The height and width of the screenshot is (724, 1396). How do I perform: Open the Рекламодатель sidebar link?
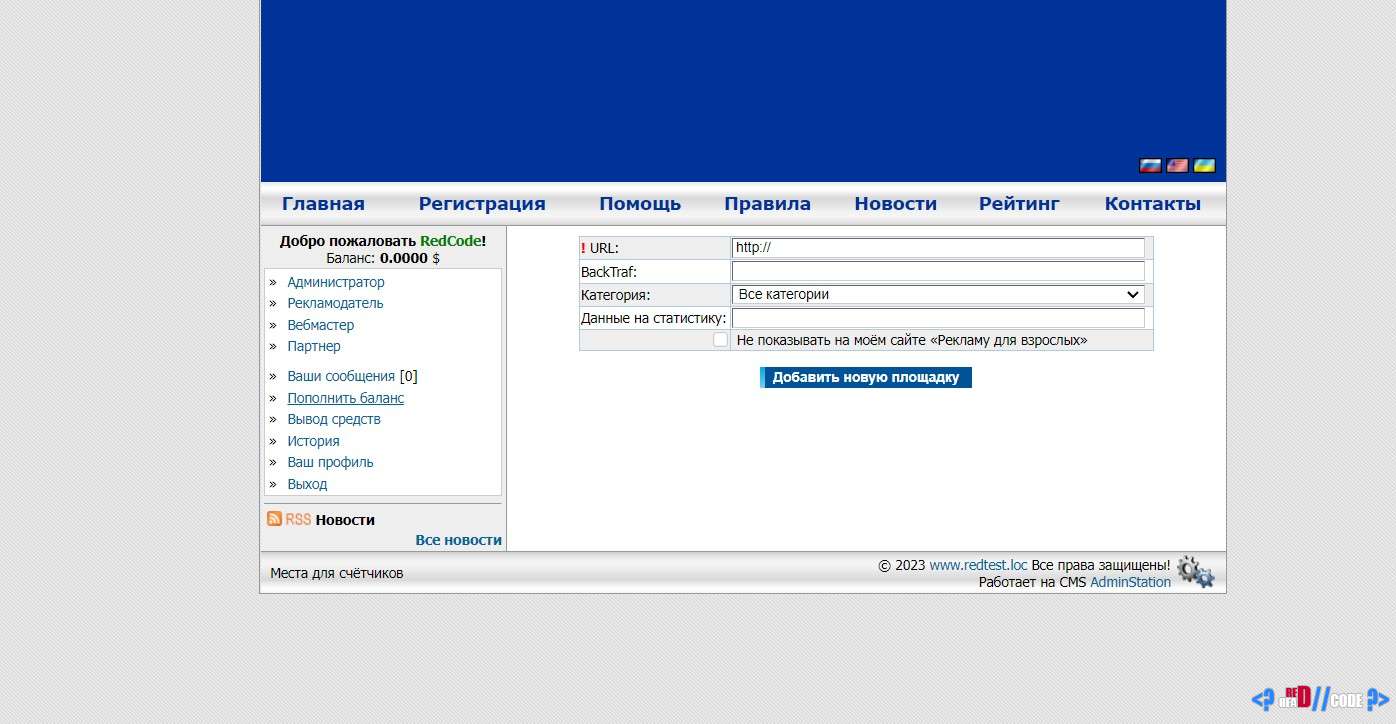[x=335, y=303]
